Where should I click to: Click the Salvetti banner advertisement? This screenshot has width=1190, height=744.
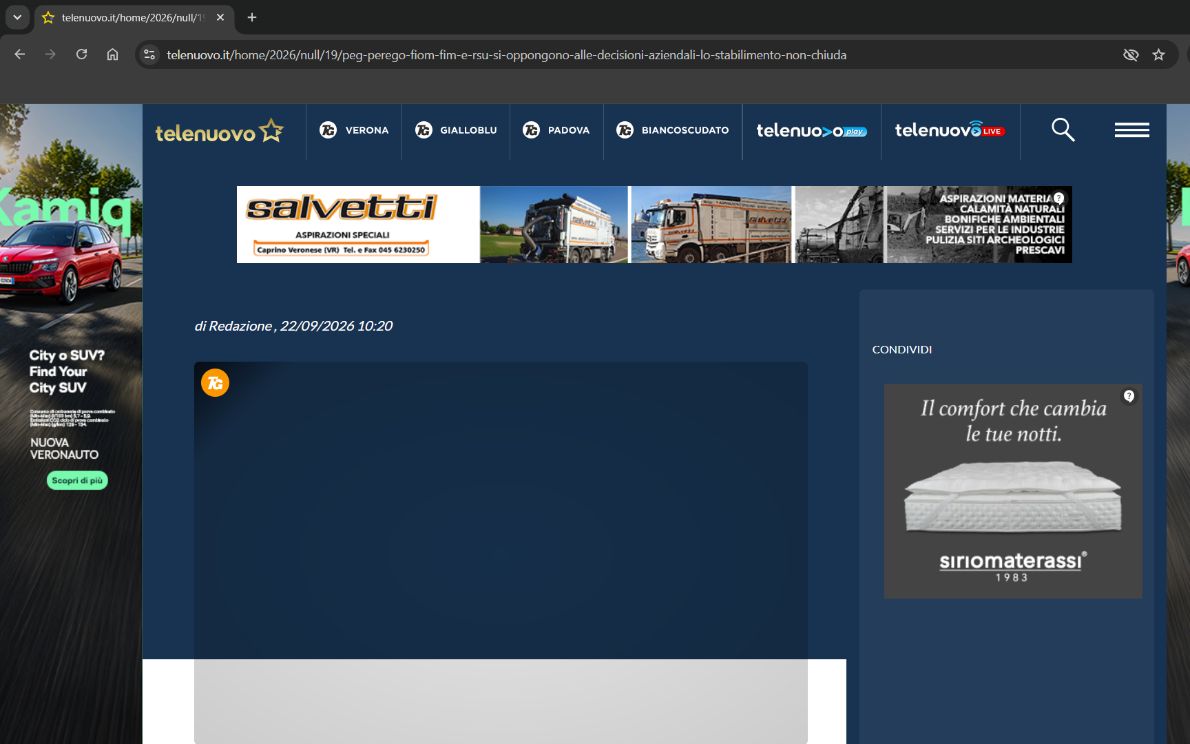(654, 225)
